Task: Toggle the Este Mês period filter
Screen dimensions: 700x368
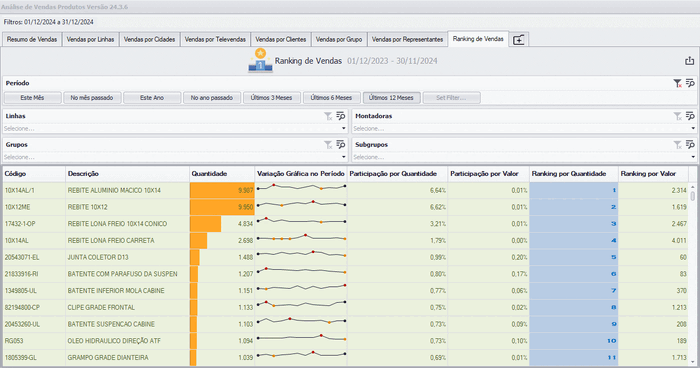Action: [x=33, y=98]
